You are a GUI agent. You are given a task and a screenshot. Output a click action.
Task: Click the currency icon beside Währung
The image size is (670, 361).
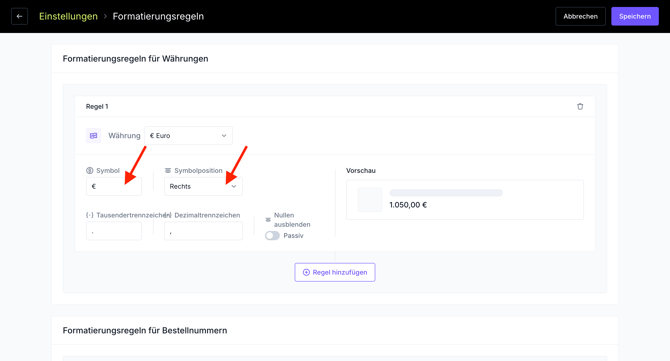click(x=94, y=135)
